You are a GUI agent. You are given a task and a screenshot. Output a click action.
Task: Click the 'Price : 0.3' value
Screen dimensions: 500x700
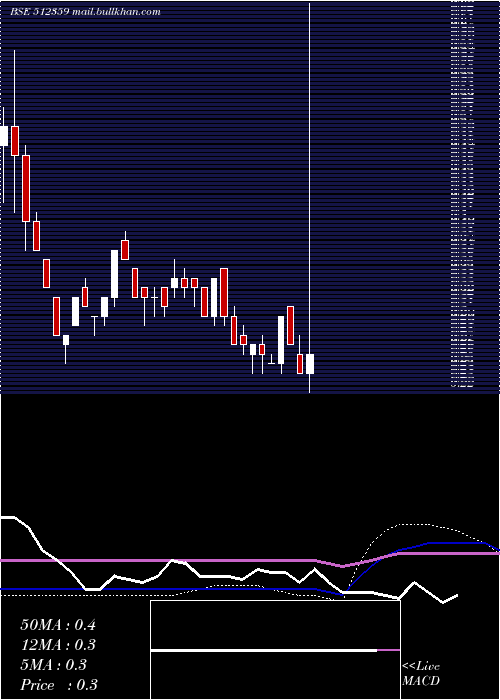coord(59,685)
